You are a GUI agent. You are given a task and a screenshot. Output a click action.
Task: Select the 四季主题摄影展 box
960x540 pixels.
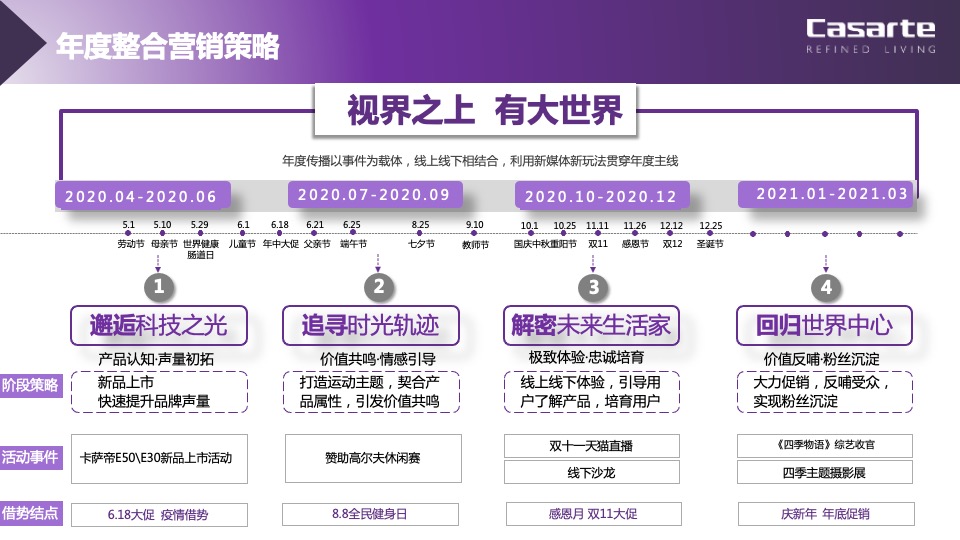pyautogui.click(x=825, y=472)
